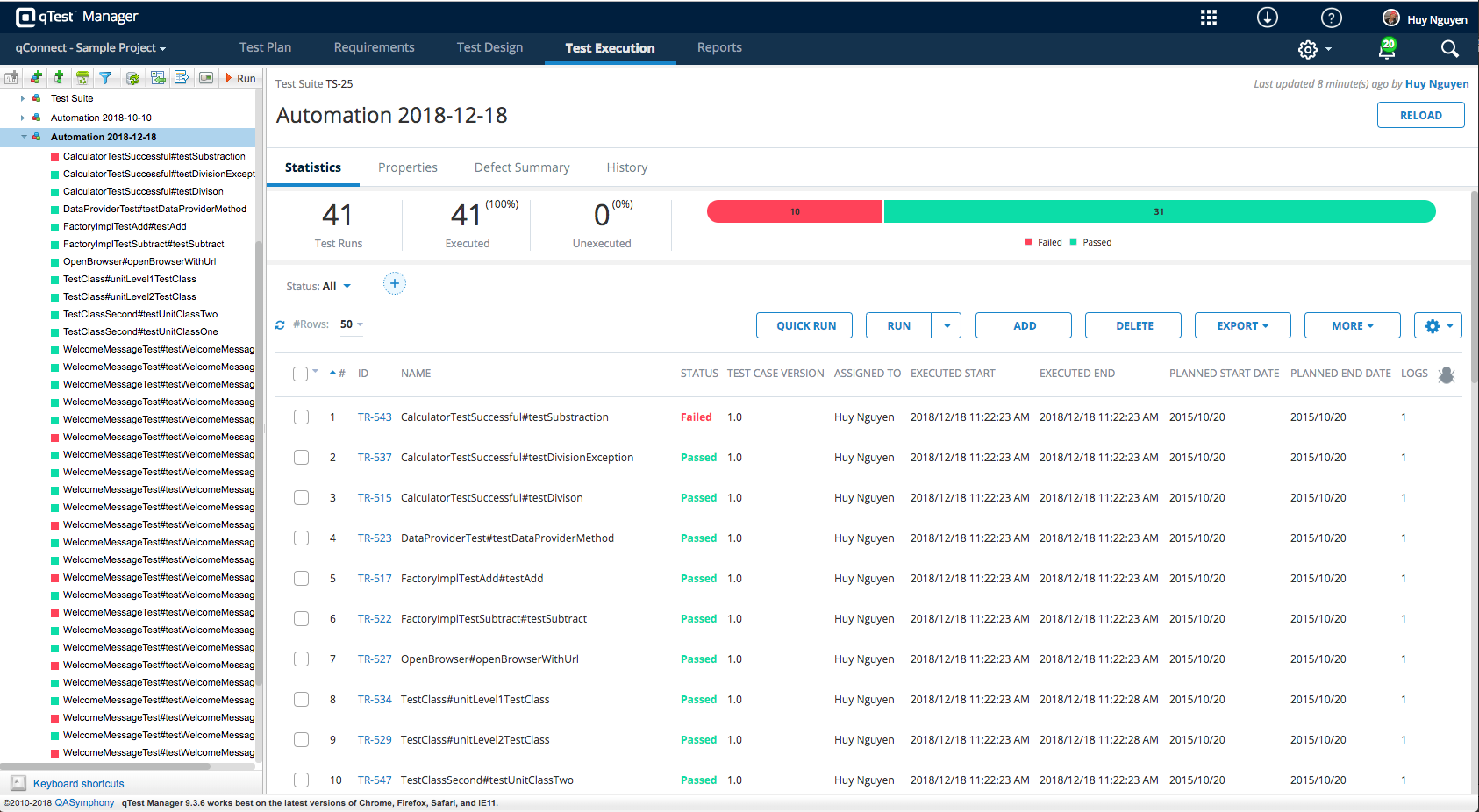Go to the Reports menu tab
This screenshot has height=812, width=1479.
tap(719, 48)
